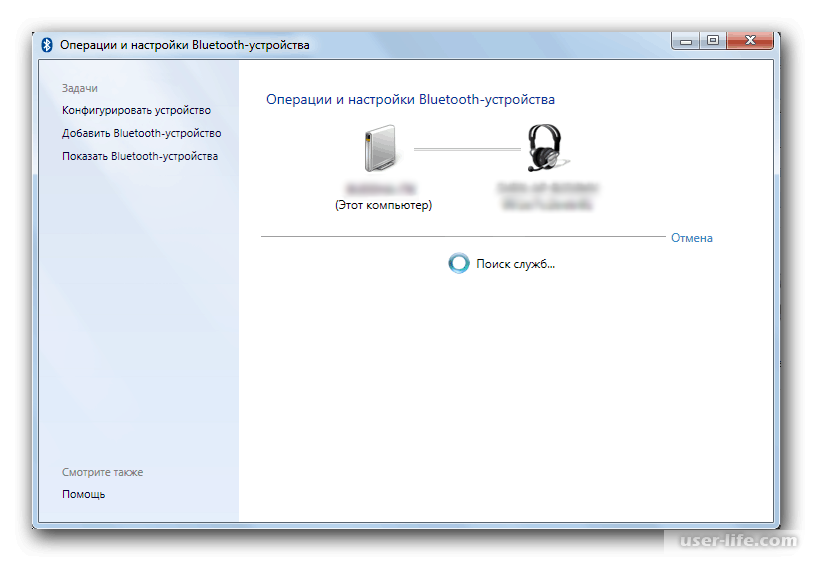Minimize the Bluetooth settings window

pos(686,41)
